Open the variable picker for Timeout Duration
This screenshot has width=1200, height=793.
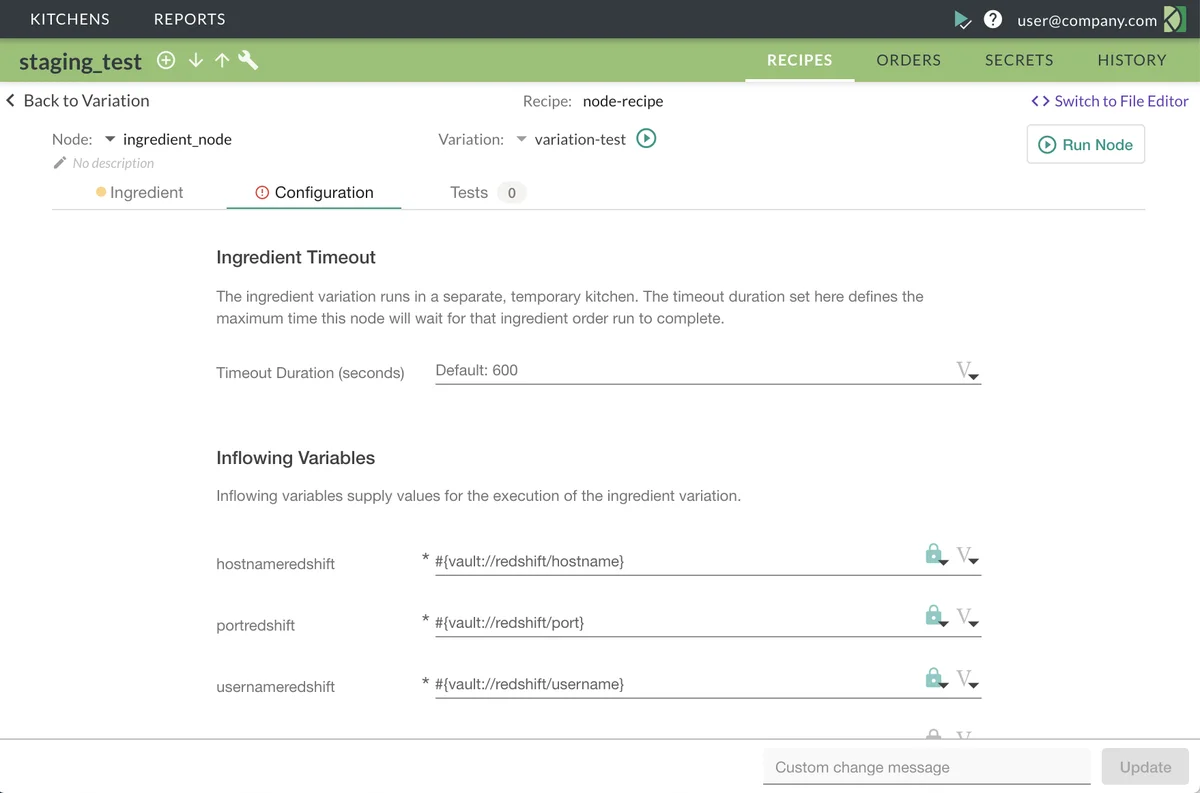[x=967, y=371]
